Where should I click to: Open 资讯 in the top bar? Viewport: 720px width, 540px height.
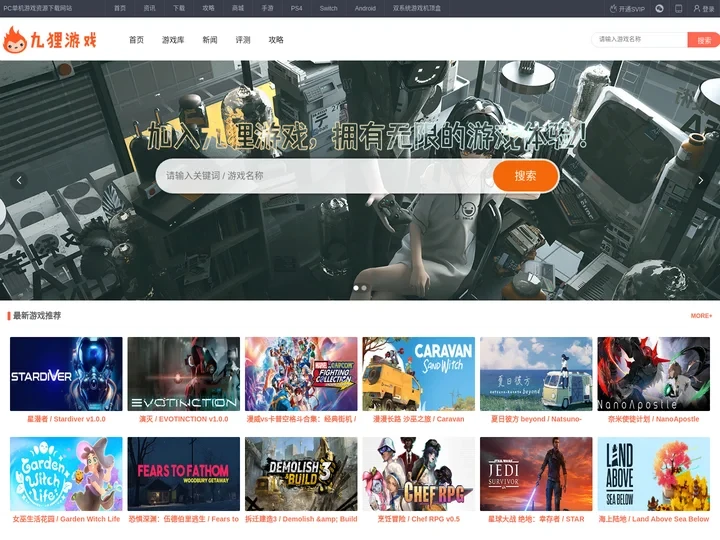[x=149, y=8]
